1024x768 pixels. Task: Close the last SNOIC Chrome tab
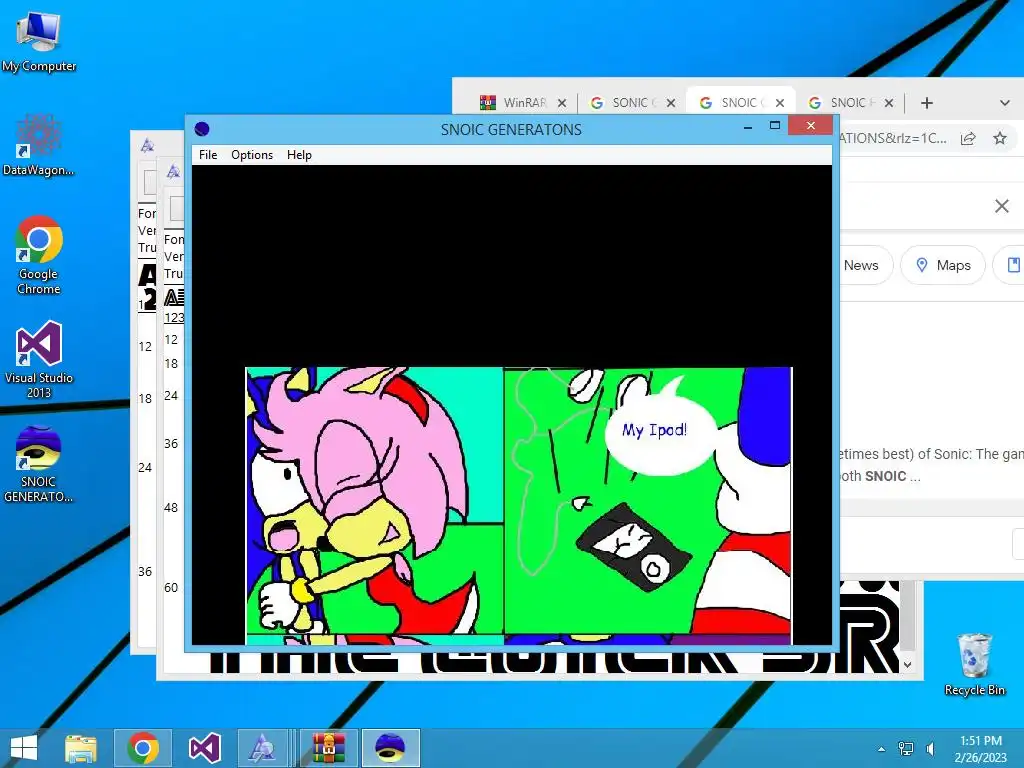tap(889, 103)
